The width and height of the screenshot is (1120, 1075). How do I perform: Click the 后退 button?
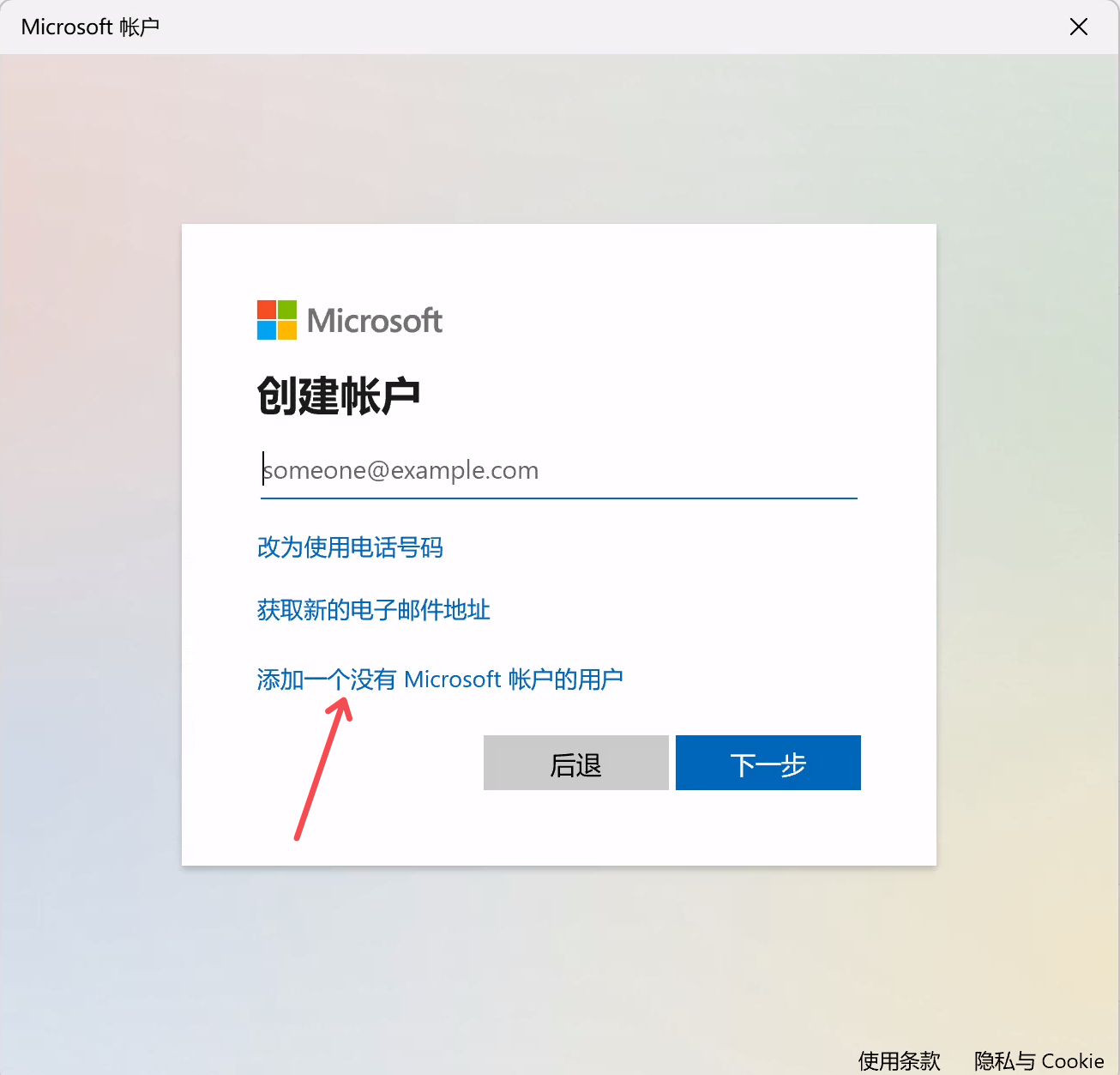(576, 763)
